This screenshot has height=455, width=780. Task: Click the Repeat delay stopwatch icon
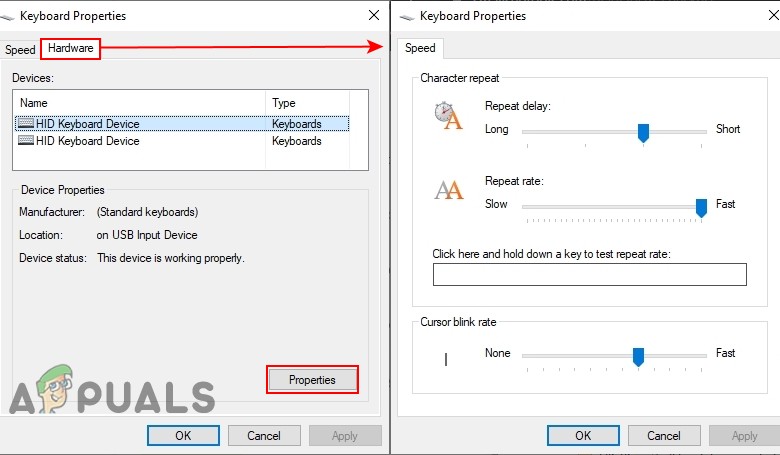(448, 115)
